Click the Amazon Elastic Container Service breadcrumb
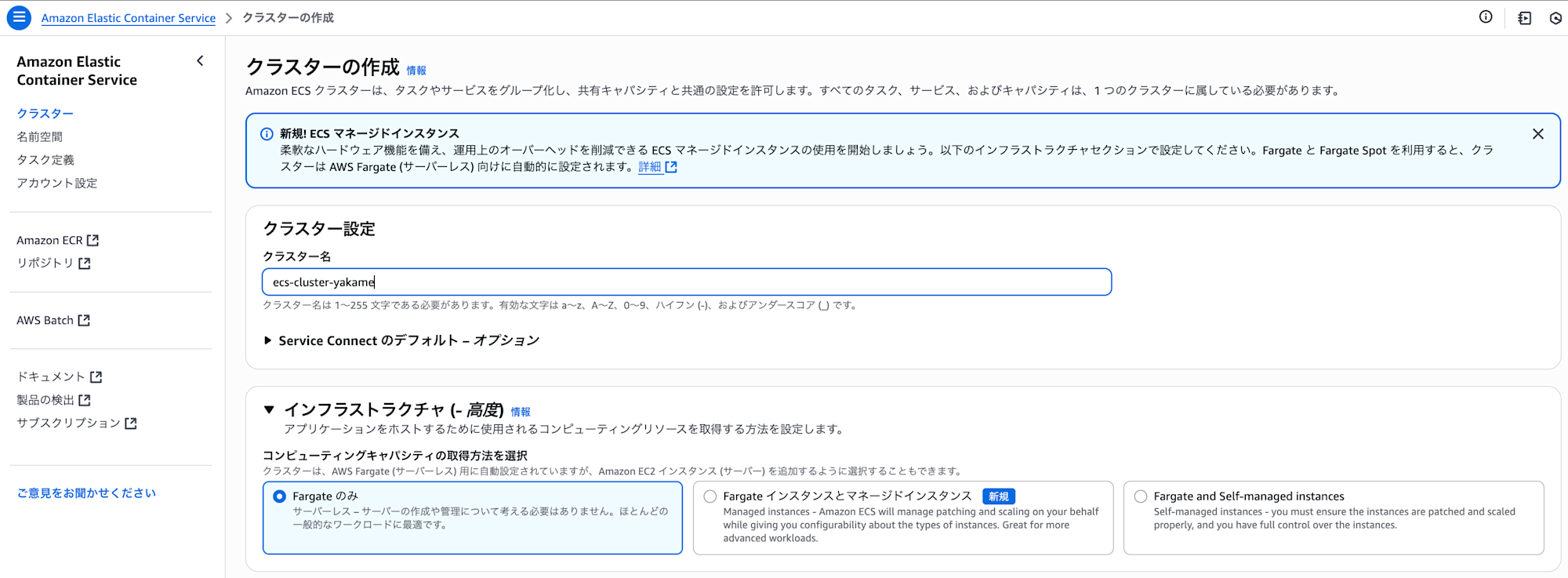1568x578 pixels. (x=128, y=18)
